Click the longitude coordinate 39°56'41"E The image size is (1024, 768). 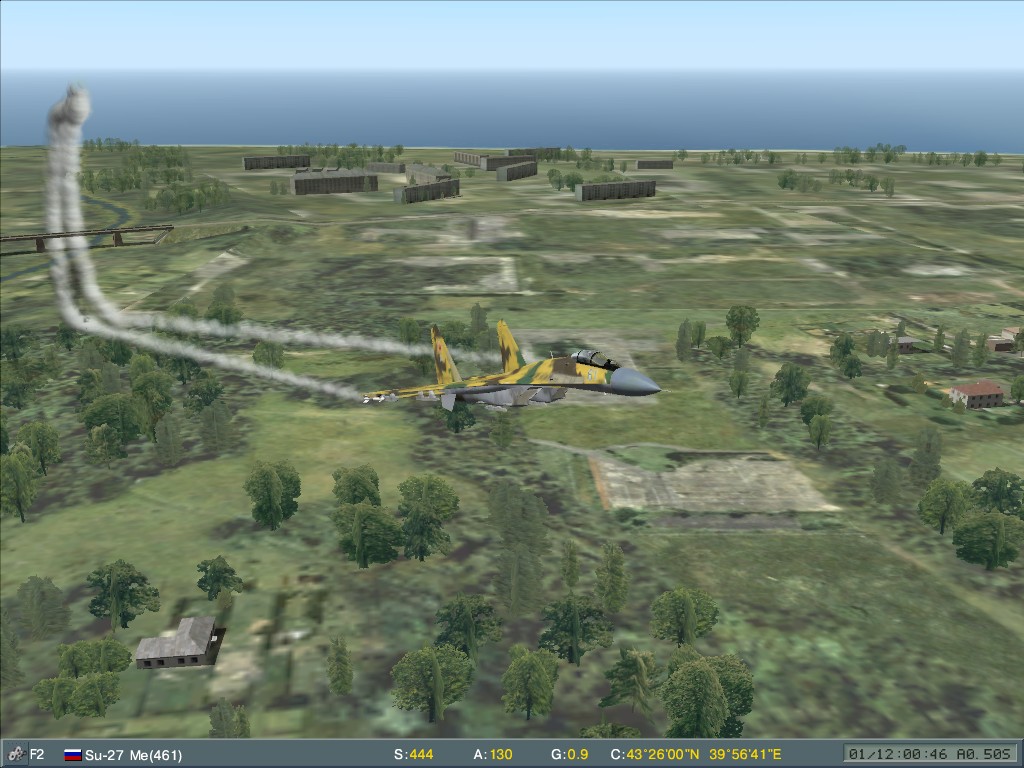tap(744, 754)
